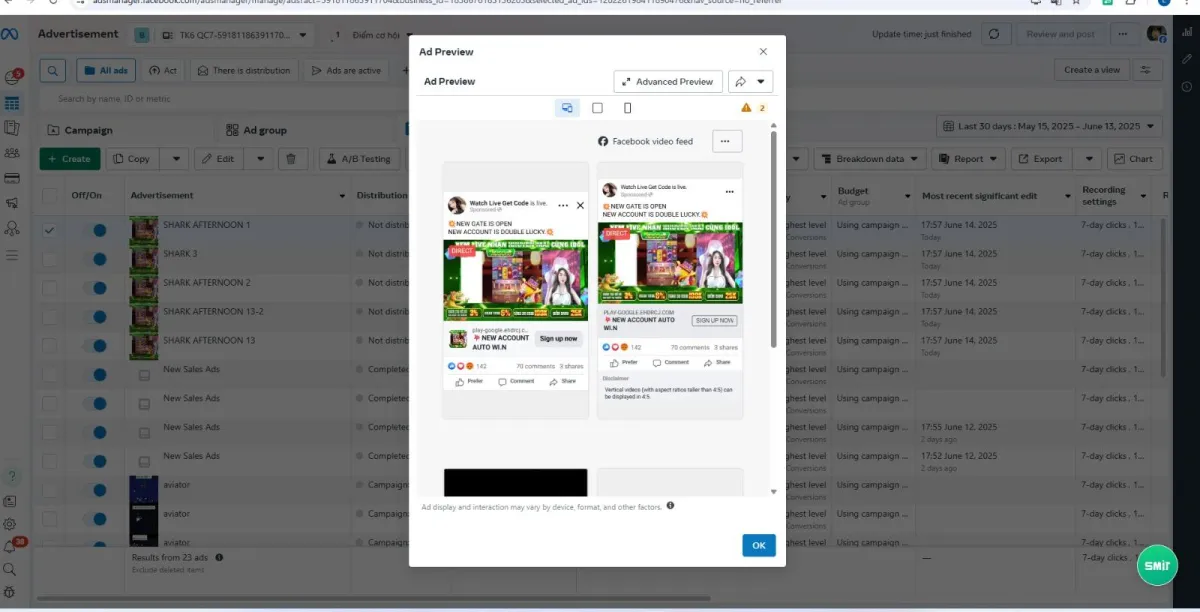Screen dimensions: 1200x612
Task: Dismiss the left ad preview with X
Action: [x=580, y=205]
